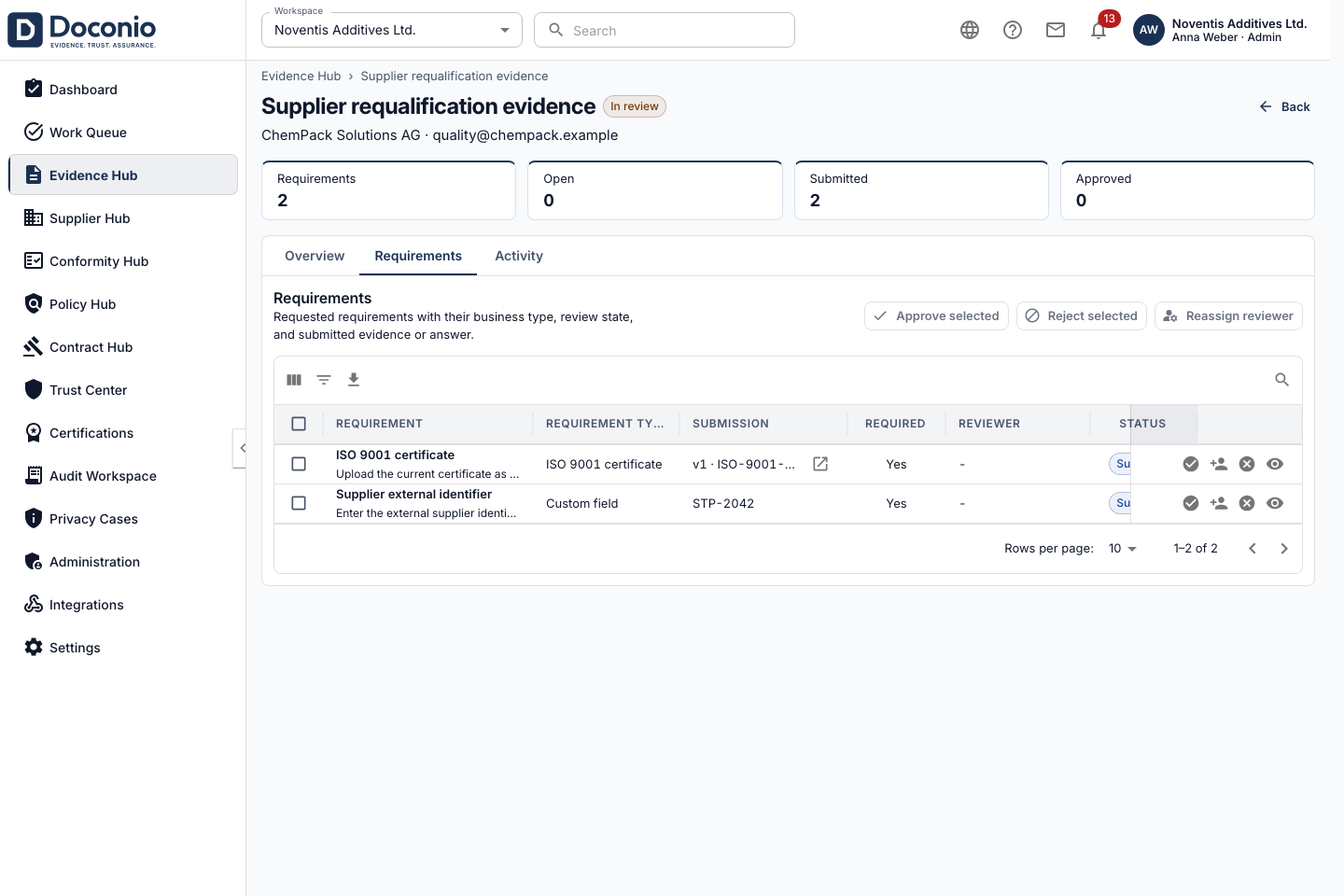The image size is (1344, 896).
Task: Open Audit Workspace in the sidebar
Action: [x=123, y=476]
